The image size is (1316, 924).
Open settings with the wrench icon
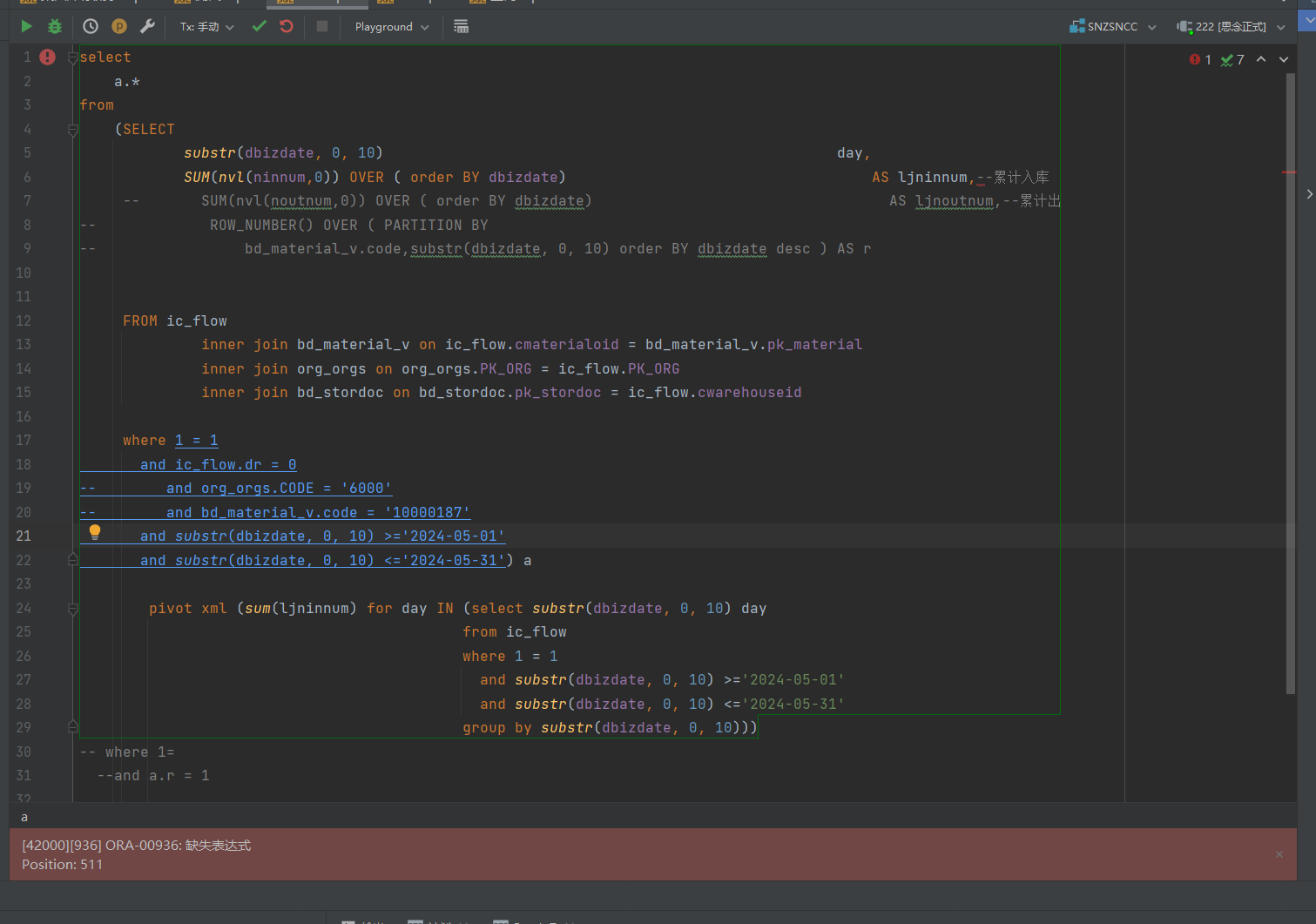(147, 26)
